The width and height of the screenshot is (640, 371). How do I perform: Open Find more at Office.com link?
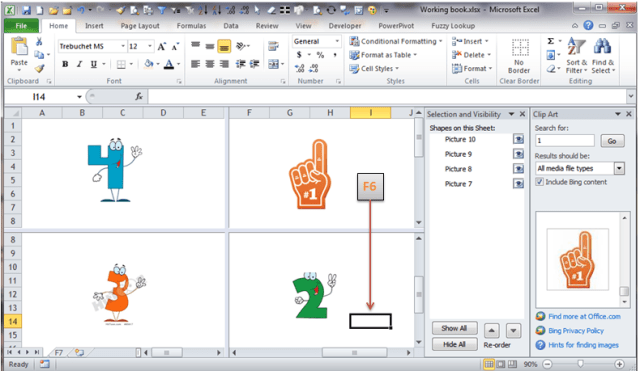tap(584, 316)
